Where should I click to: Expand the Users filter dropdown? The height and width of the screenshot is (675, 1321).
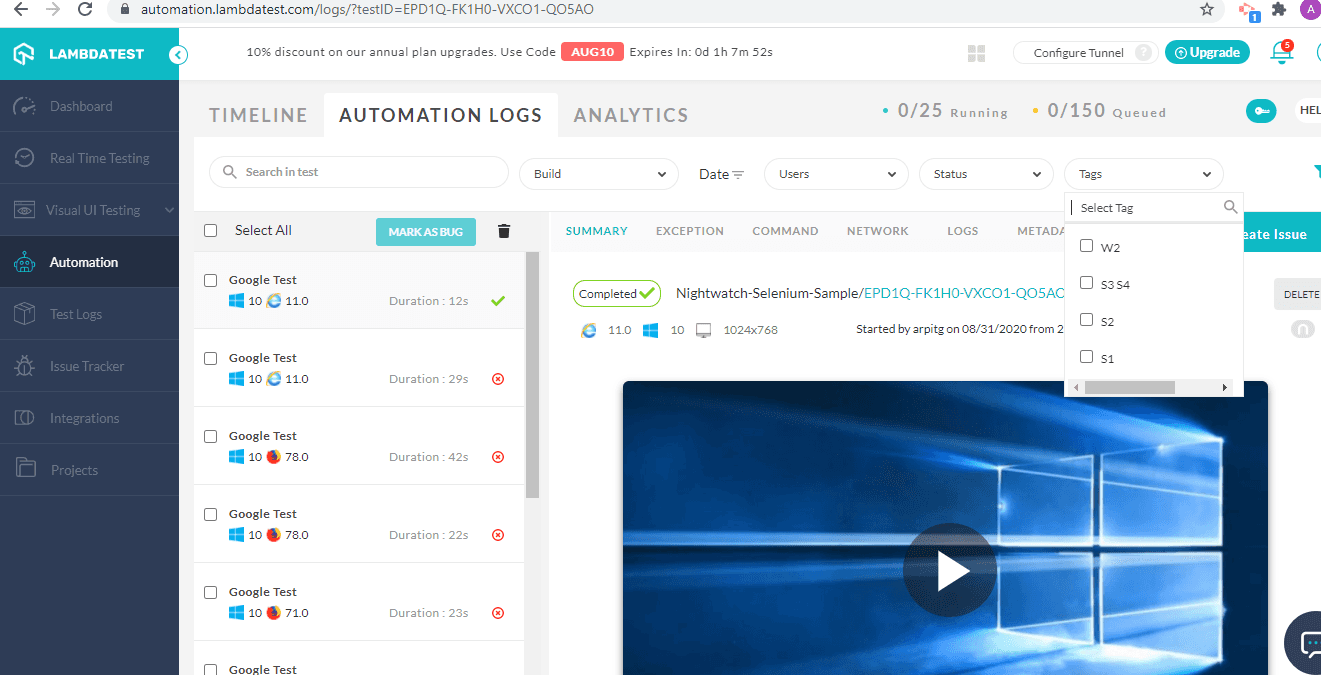pyautogui.click(x=835, y=173)
